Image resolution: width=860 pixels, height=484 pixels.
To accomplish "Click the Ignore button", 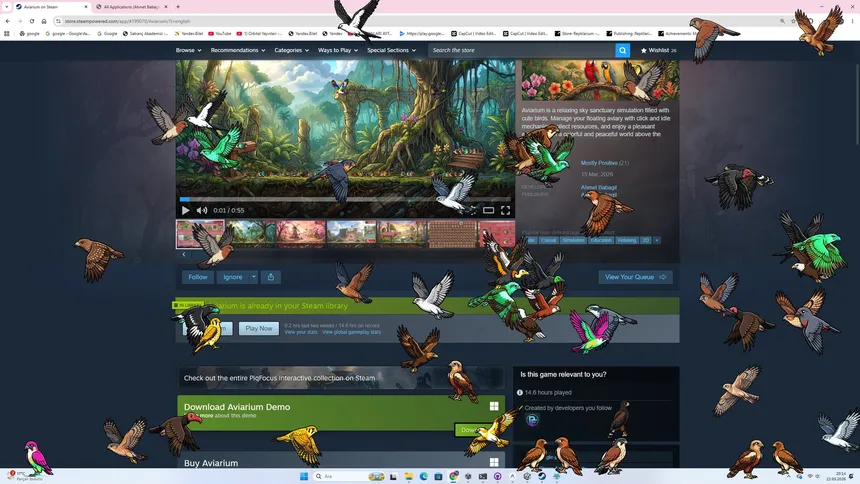I will point(233,277).
